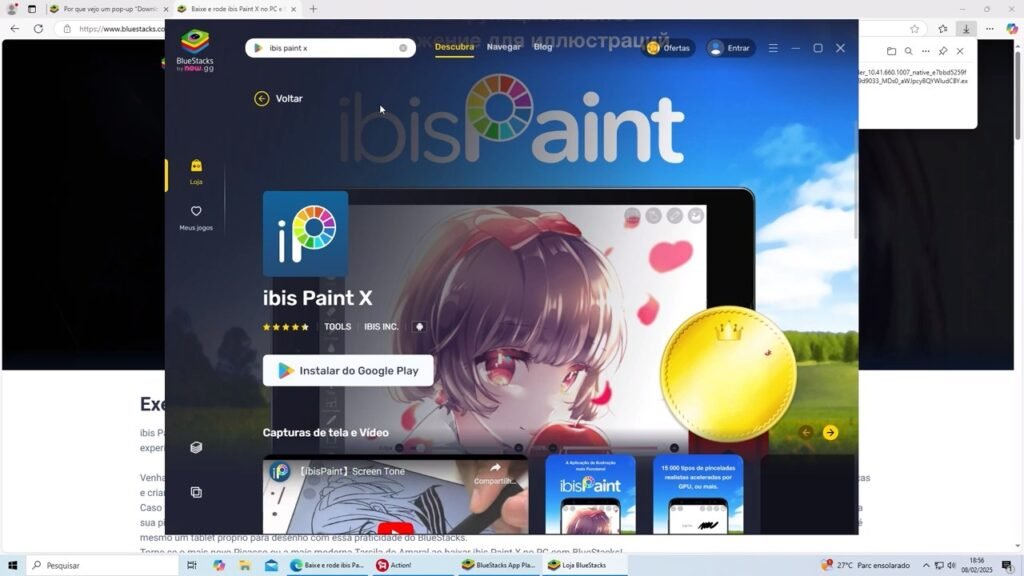Click the browser back arrow
Viewport: 1024px width, 576px height.
point(14,29)
